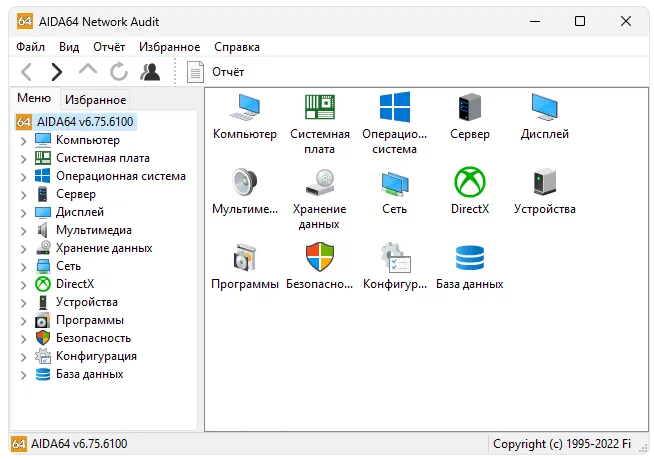The width and height of the screenshot is (654, 460).
Task: Open the Отчёт menu in menu bar
Action: [109, 47]
